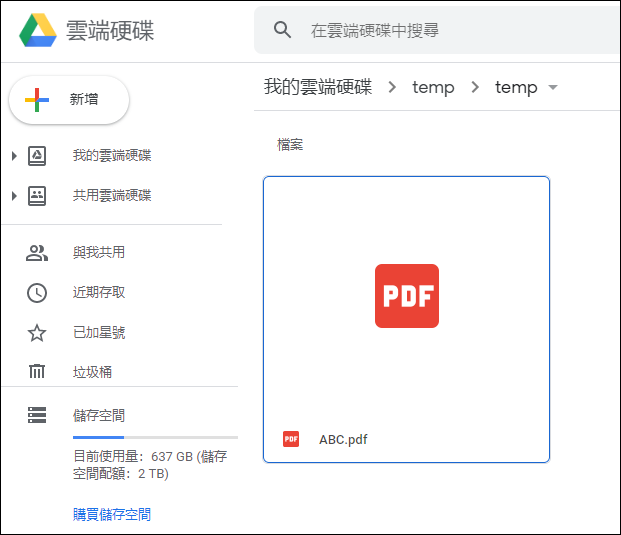621x535 pixels.
Task: Click the 近期存取 clock icon
Action: [x=37, y=293]
